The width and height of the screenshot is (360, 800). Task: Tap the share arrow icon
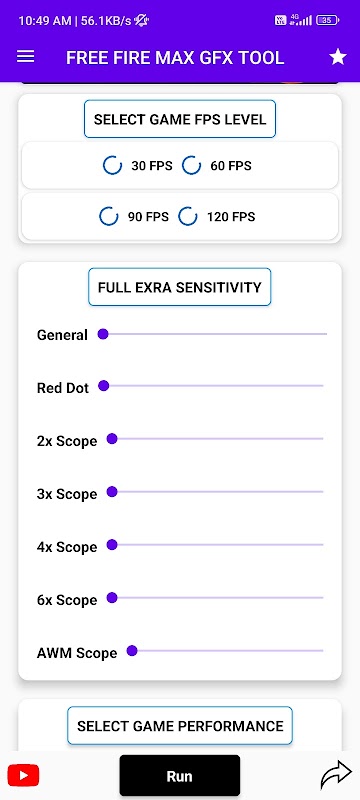pos(336,776)
